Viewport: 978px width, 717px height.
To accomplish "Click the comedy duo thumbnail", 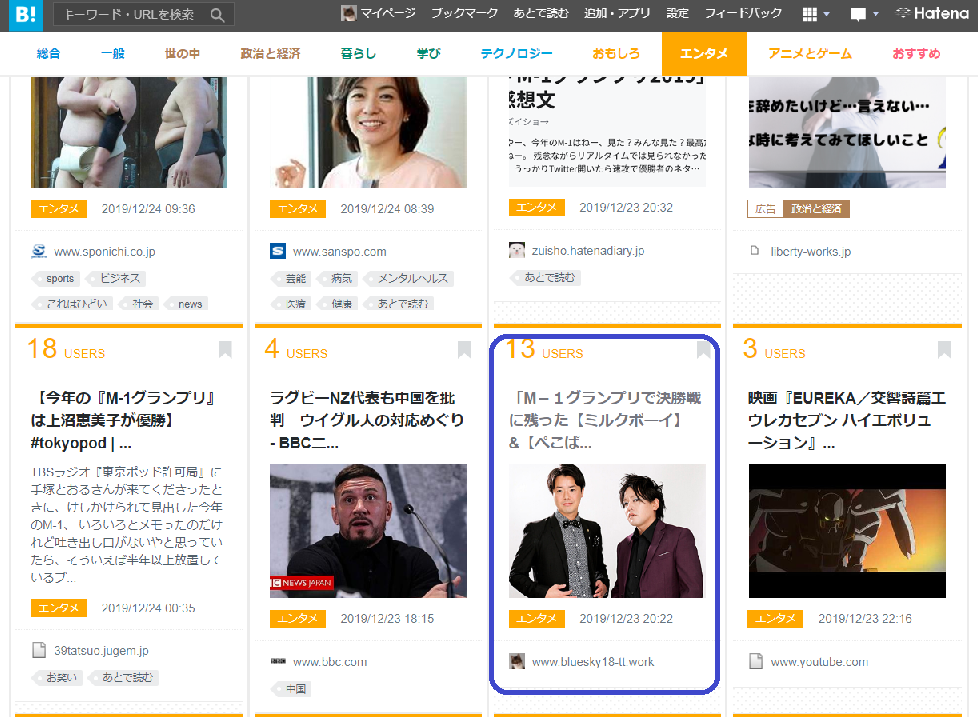I will (607, 531).
